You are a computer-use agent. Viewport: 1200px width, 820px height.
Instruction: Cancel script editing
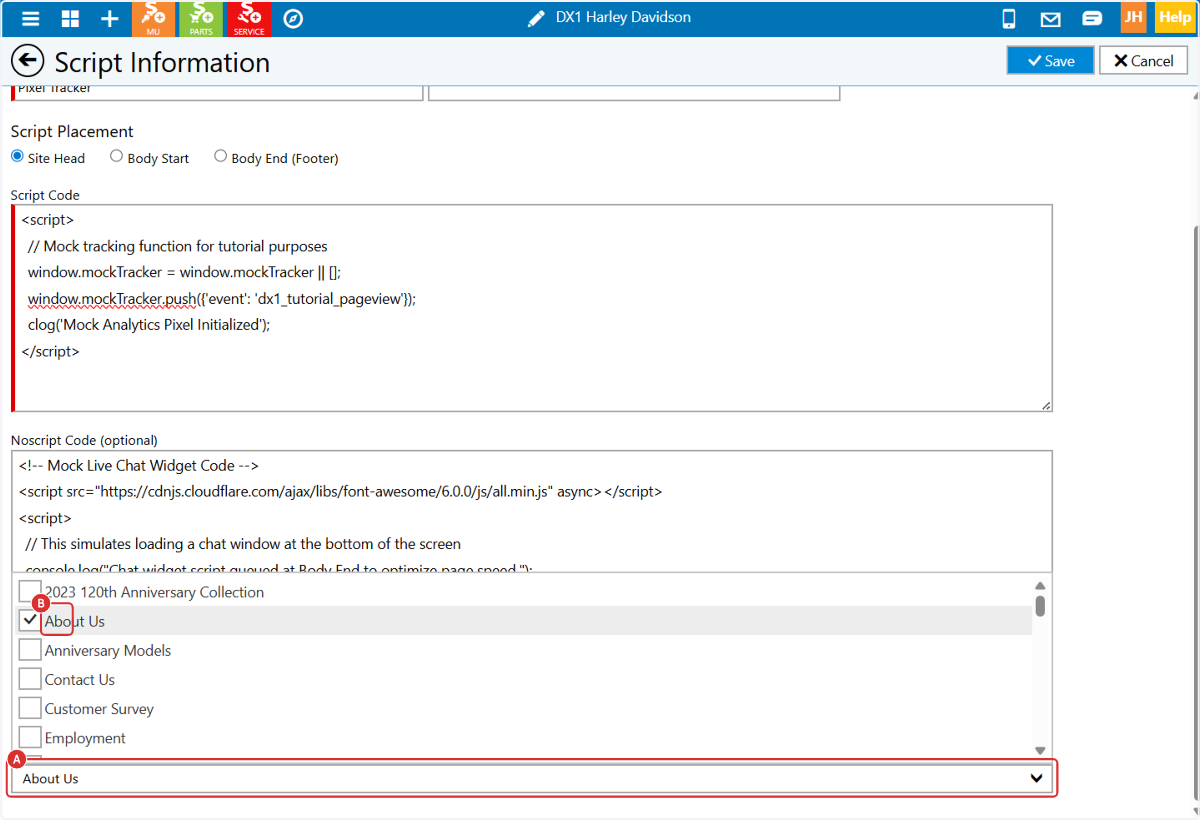[x=1143, y=60]
